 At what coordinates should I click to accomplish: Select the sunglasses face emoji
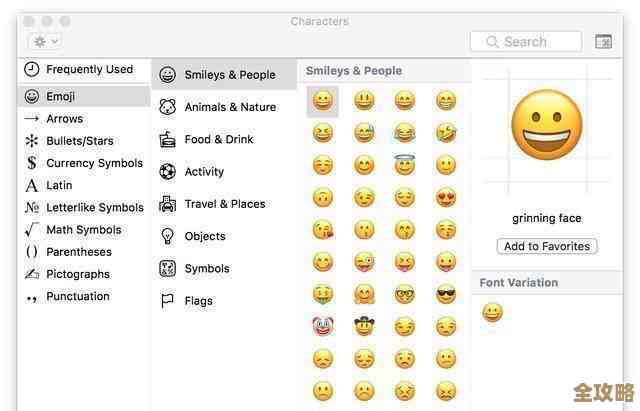446,294
